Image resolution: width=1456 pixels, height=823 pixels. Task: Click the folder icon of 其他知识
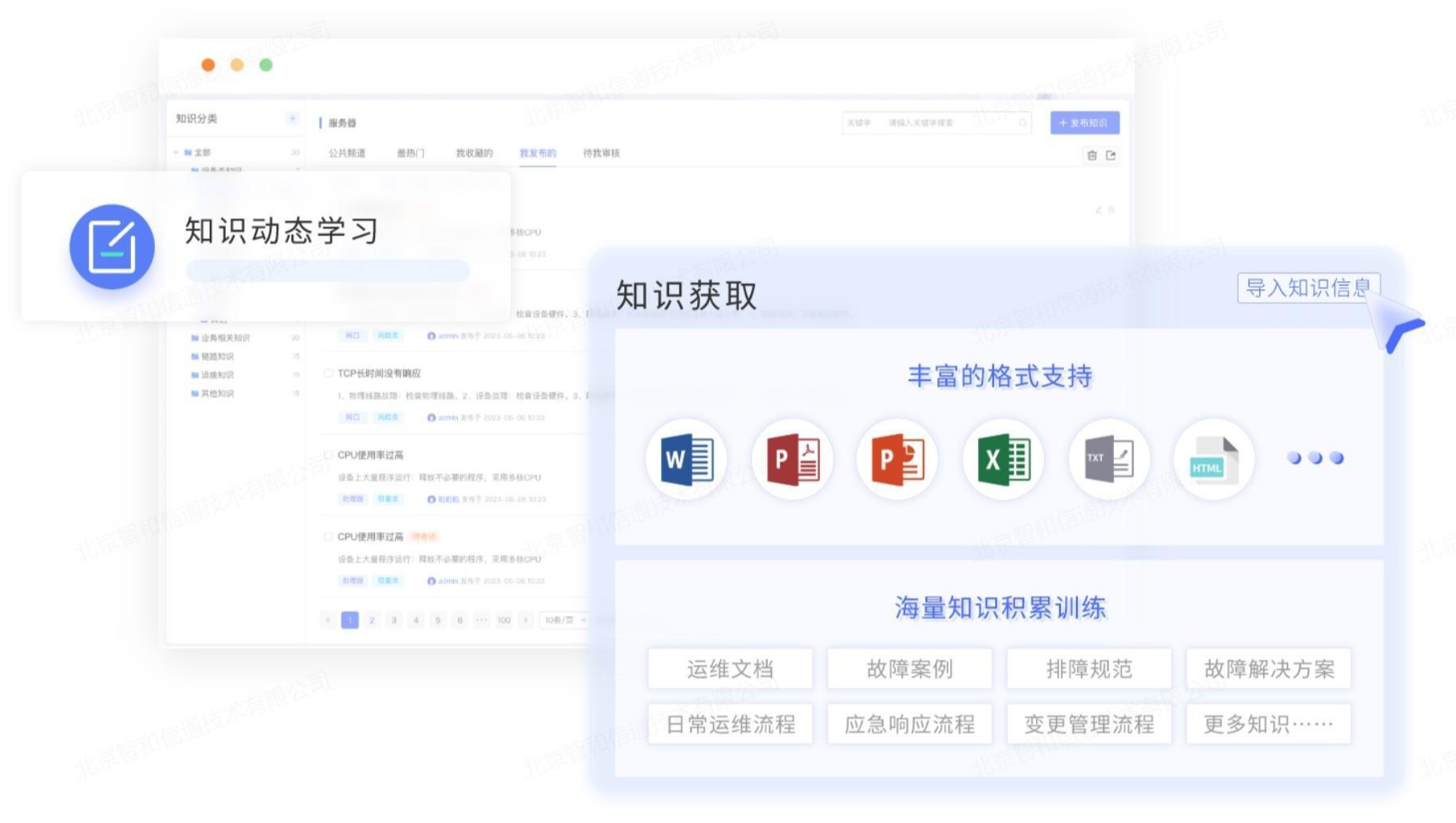pos(195,393)
